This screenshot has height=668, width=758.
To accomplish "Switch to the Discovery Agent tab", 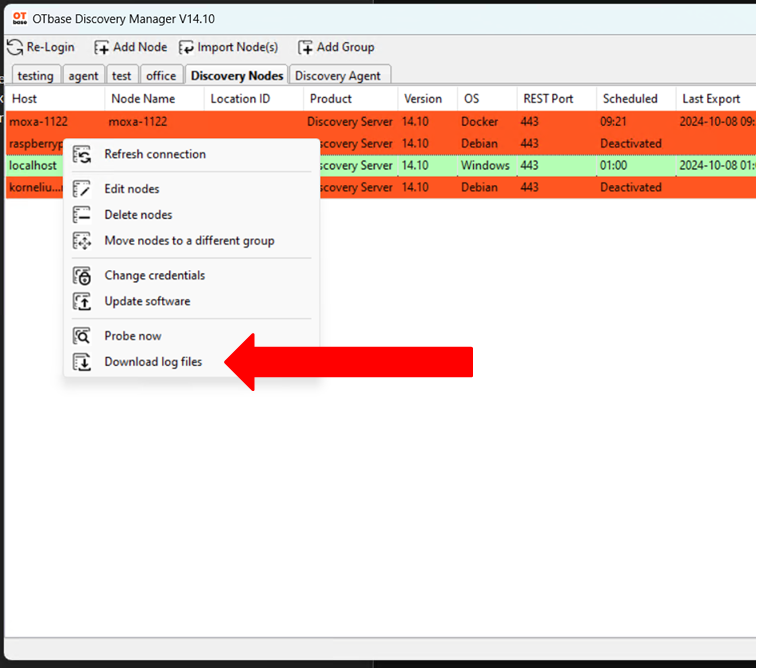I will (x=338, y=76).
